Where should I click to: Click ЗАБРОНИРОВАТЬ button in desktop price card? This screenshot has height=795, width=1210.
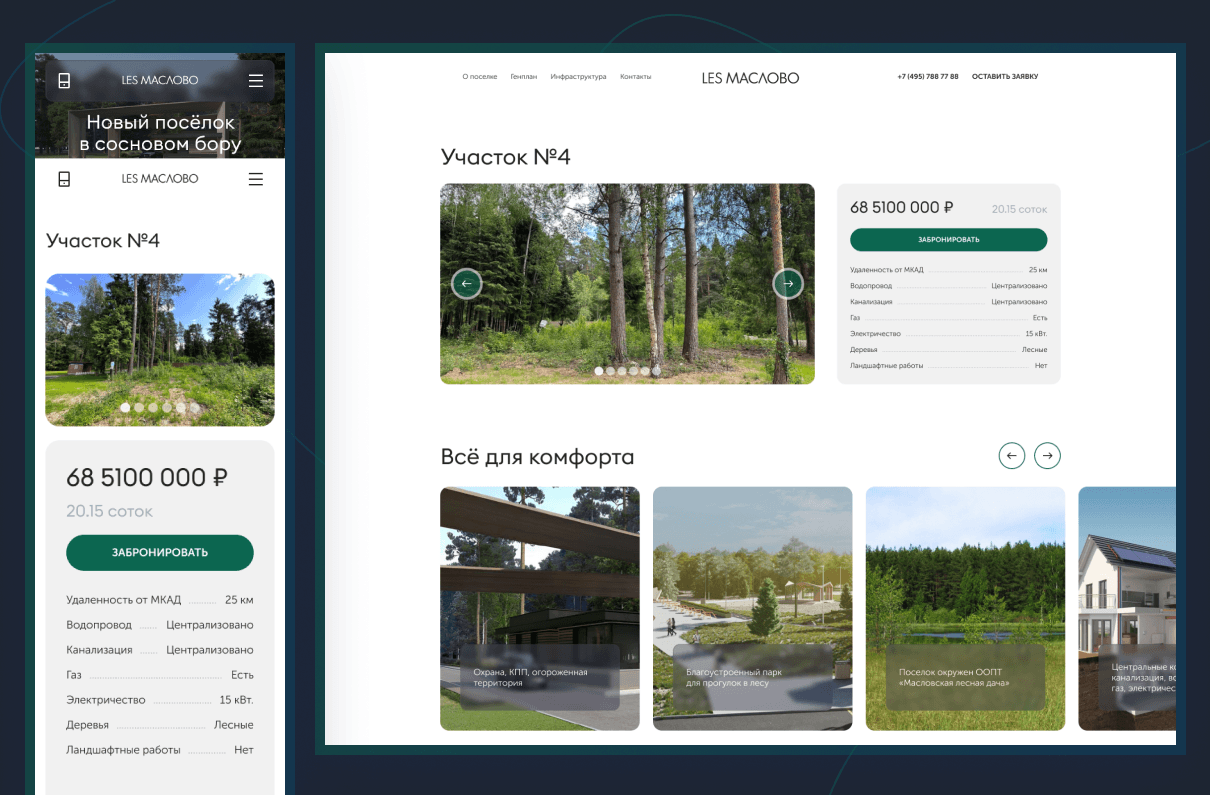coord(949,240)
